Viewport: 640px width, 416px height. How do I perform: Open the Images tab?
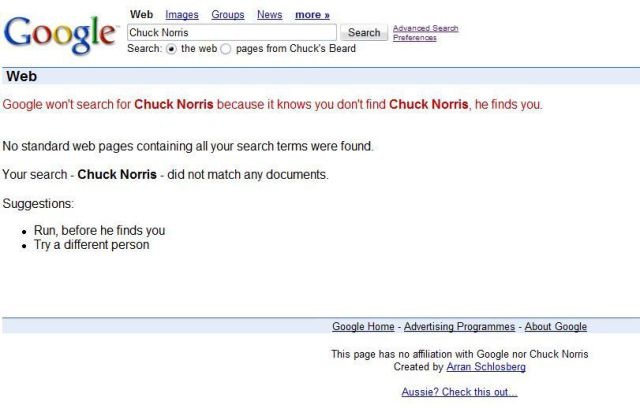coord(181,15)
